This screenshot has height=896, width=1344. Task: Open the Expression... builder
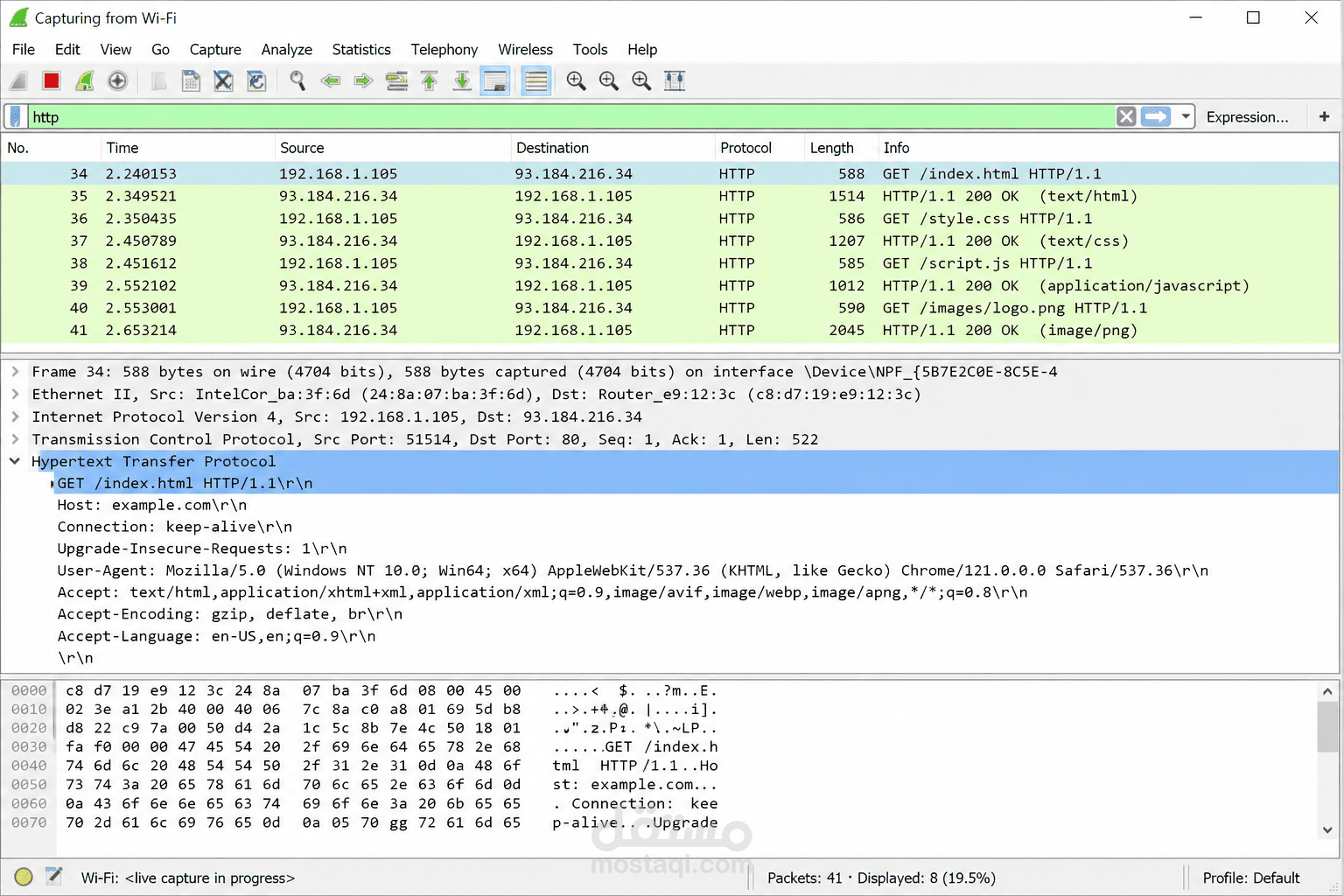click(x=1247, y=117)
